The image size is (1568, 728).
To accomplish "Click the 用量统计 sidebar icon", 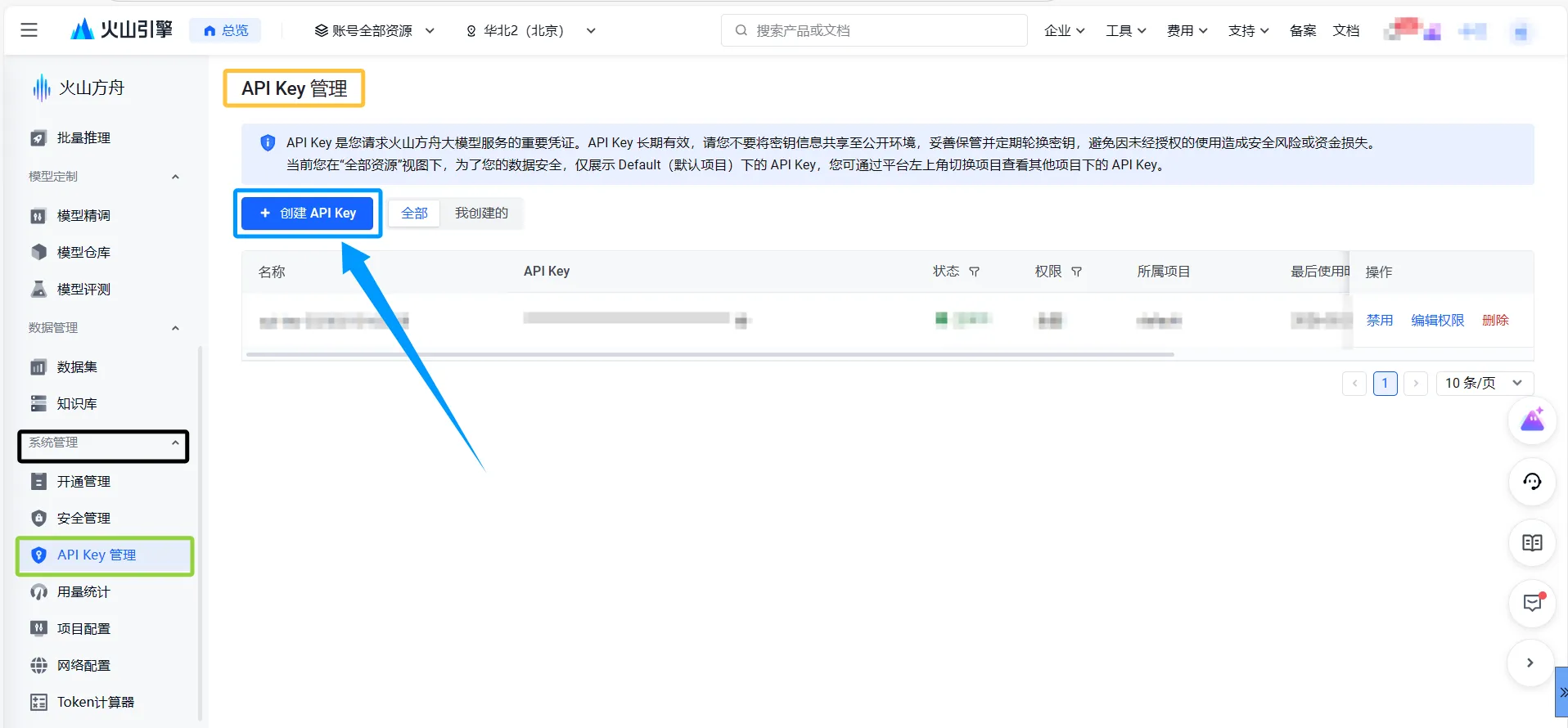I will [x=38, y=591].
